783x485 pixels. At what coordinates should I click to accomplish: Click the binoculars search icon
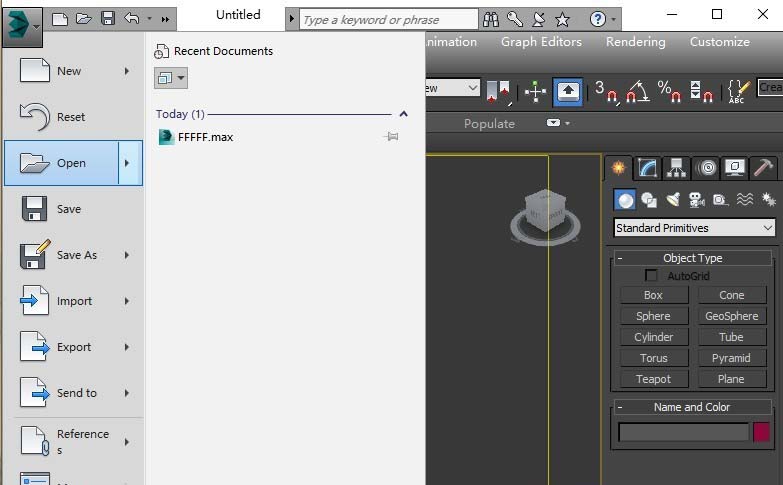(490, 19)
